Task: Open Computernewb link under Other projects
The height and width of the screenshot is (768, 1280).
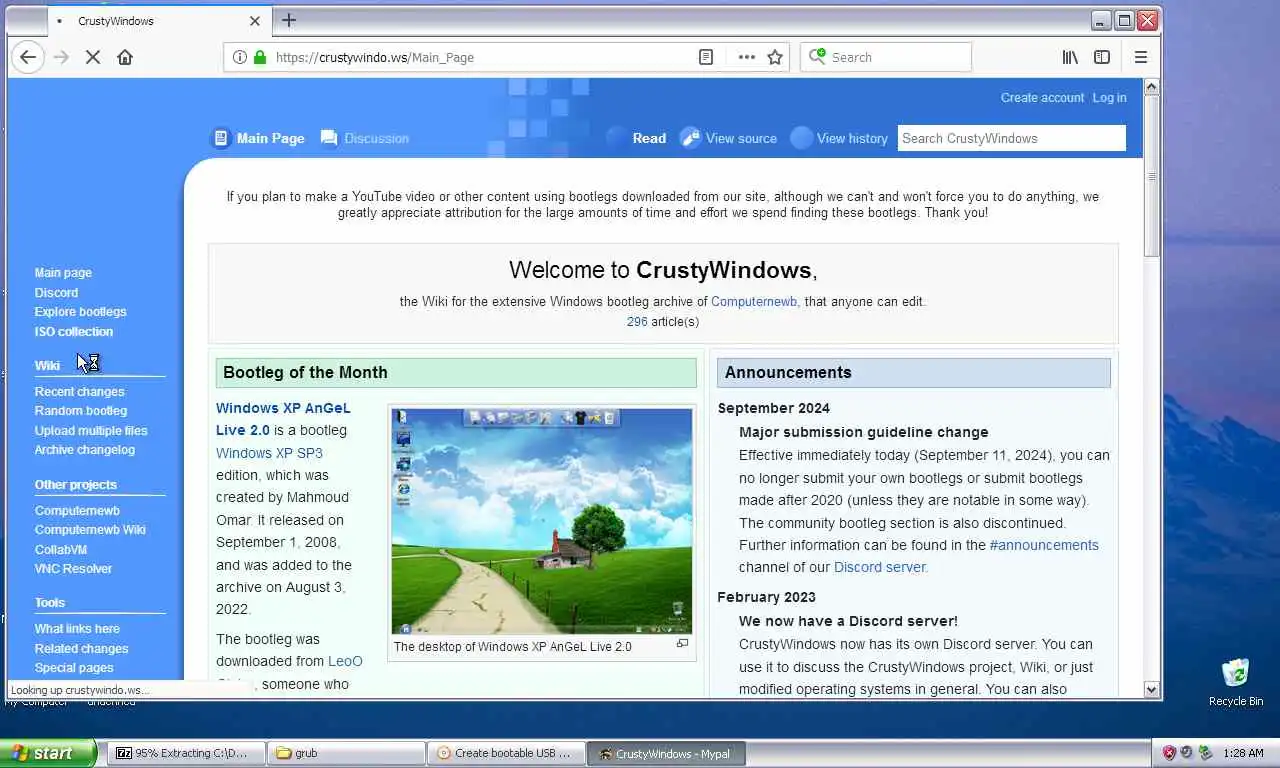Action: click(x=77, y=510)
